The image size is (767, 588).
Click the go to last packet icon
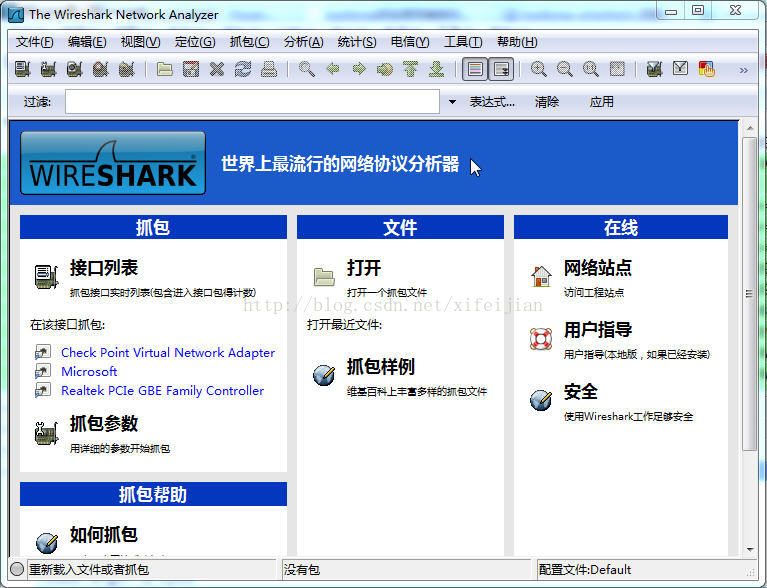(436, 69)
